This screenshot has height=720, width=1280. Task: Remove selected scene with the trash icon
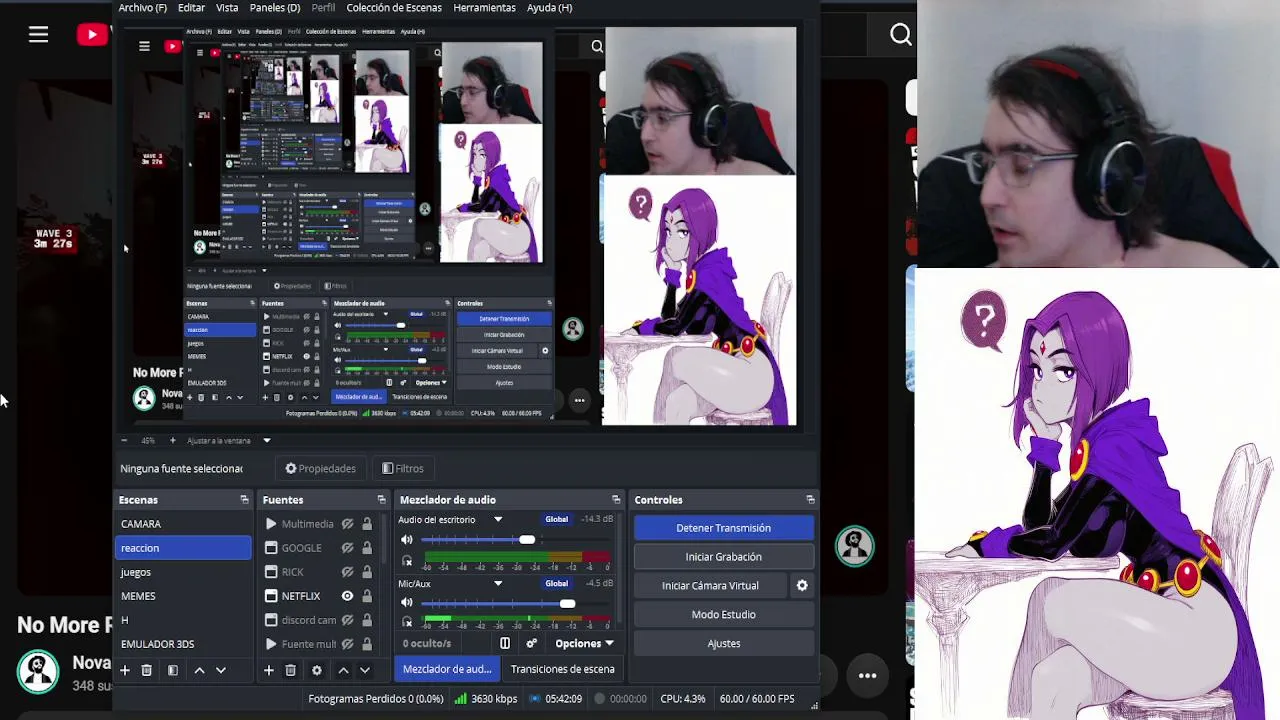tap(147, 670)
